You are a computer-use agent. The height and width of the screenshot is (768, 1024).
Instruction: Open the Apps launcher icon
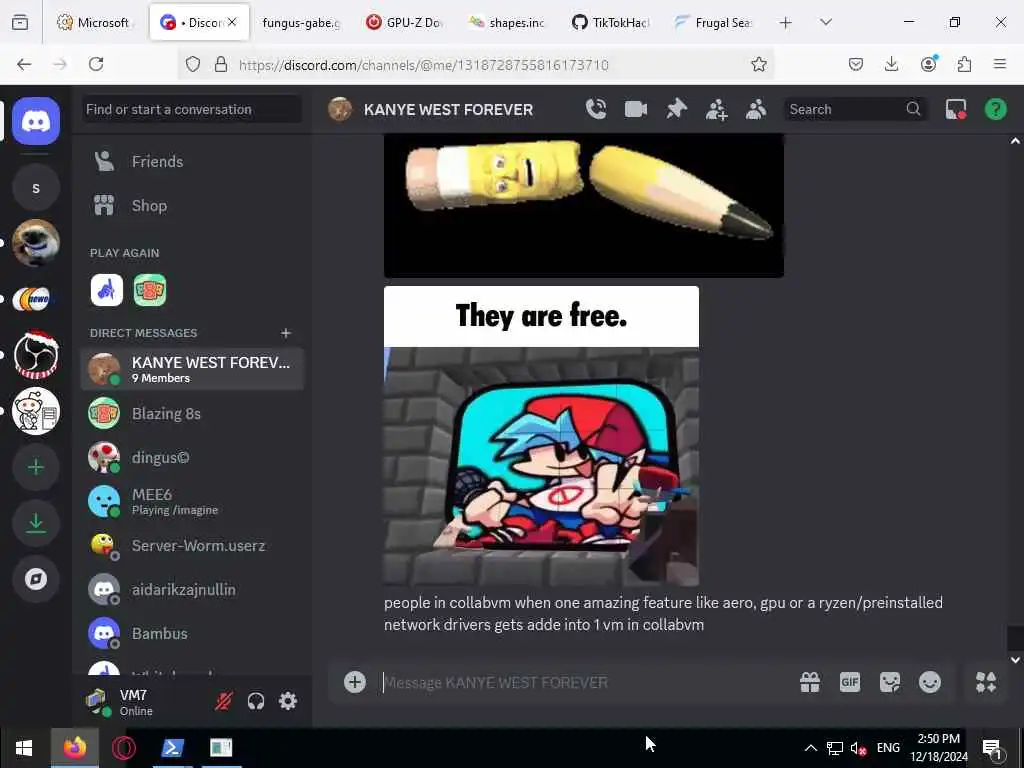(x=986, y=682)
